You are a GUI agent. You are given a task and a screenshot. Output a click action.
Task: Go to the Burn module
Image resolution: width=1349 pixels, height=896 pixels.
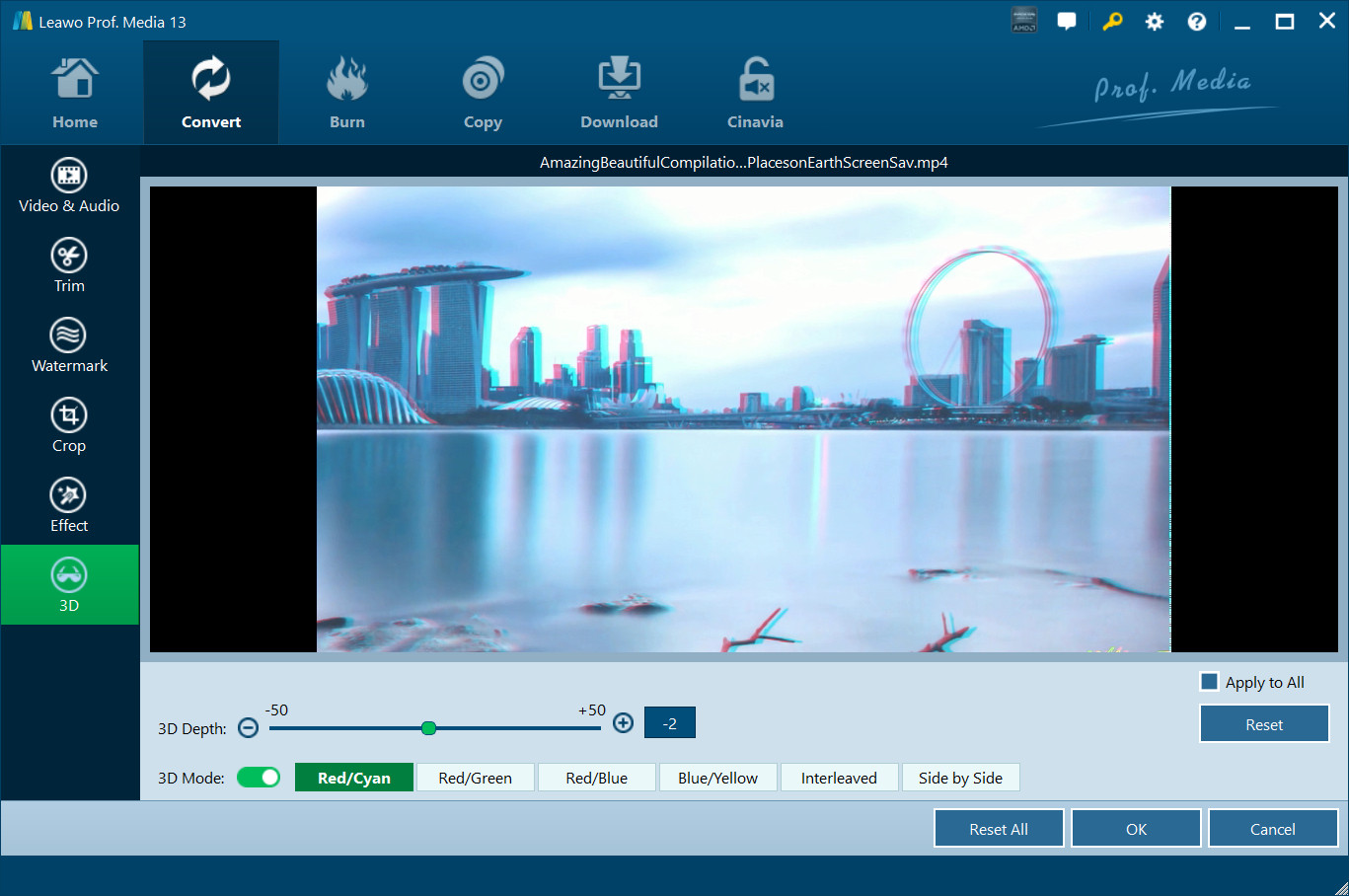[x=346, y=94]
